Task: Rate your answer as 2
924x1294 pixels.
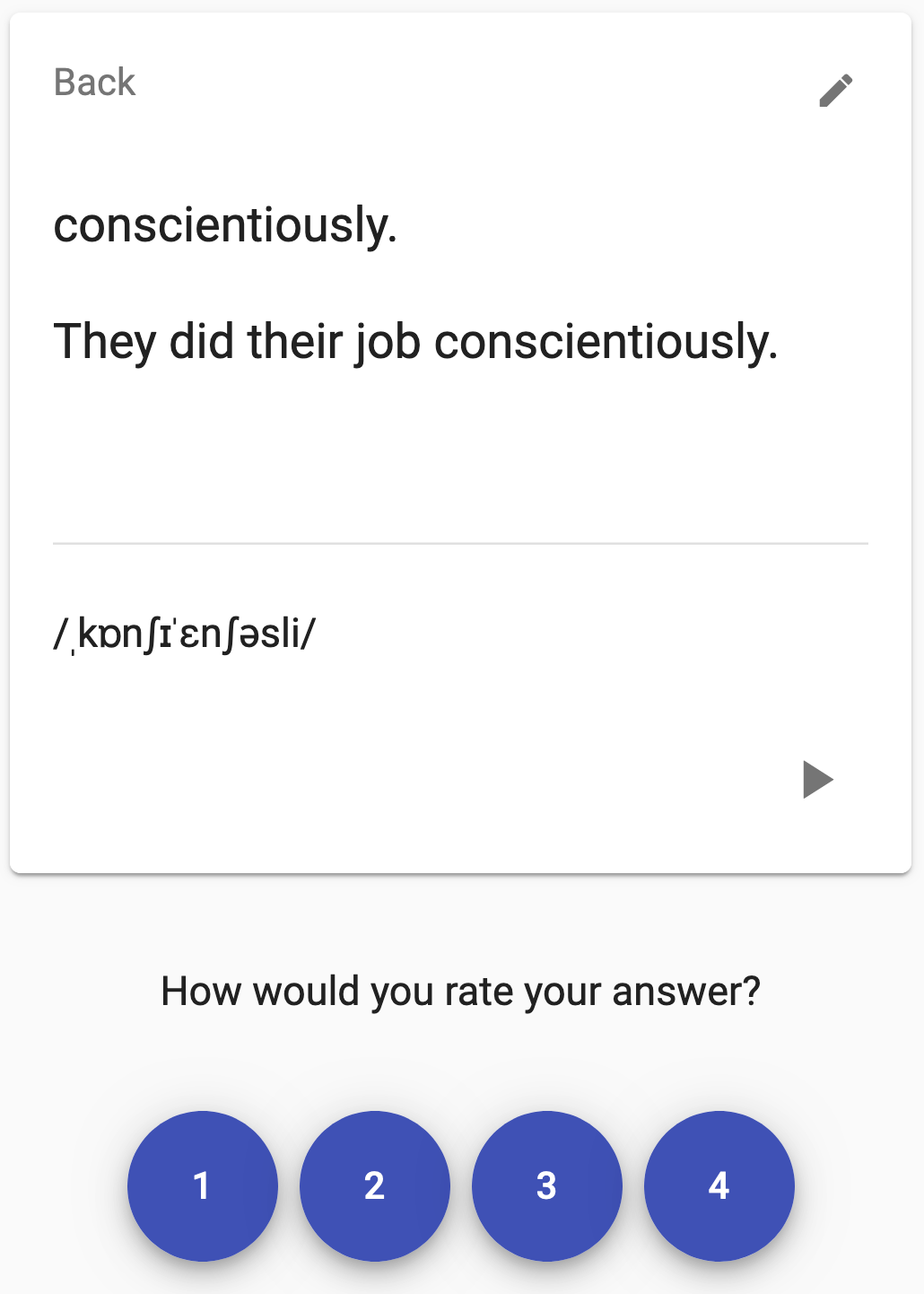Action: point(375,1185)
